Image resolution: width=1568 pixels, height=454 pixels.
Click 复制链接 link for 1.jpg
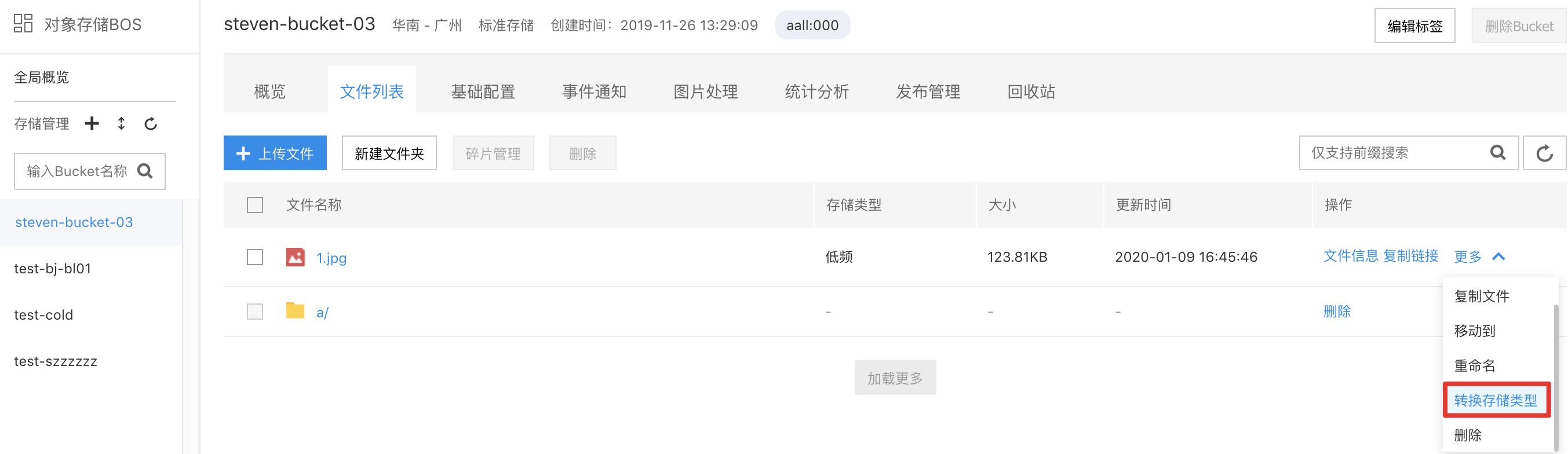pyautogui.click(x=1410, y=256)
